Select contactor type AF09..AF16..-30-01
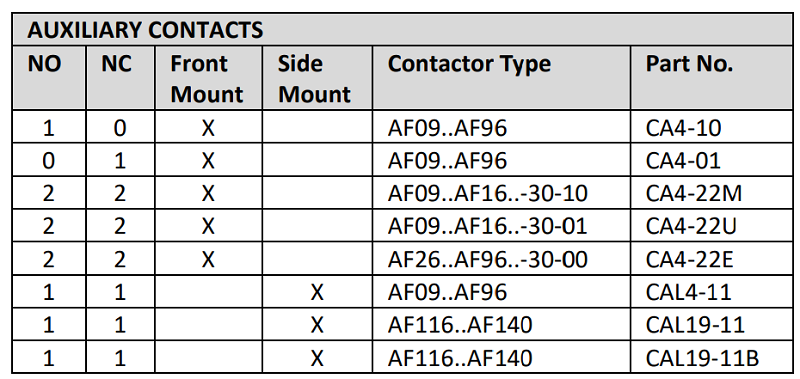Screen dimensions: 800x379 click(488, 227)
